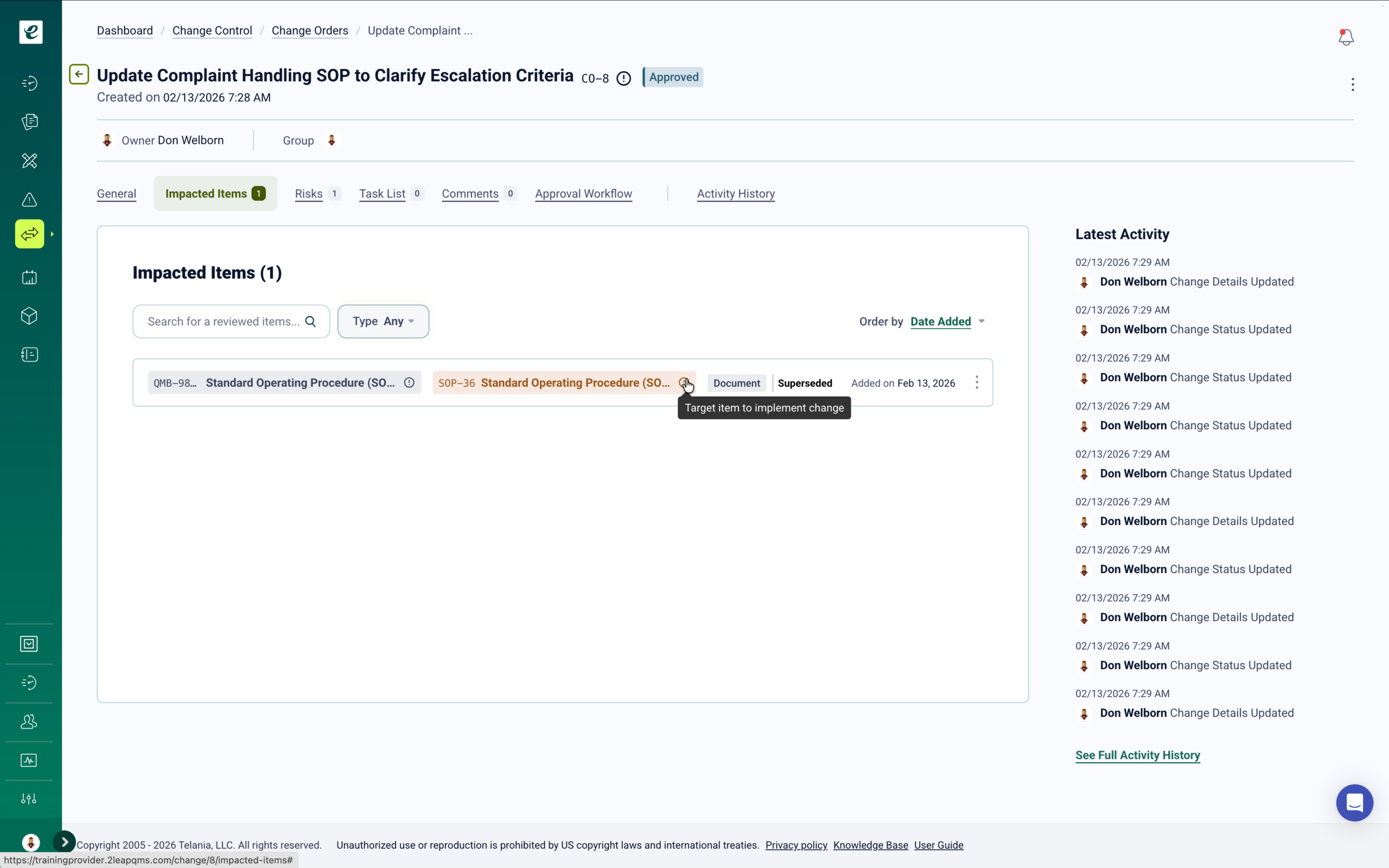Click the Owner Don Welborn label

coord(172,140)
